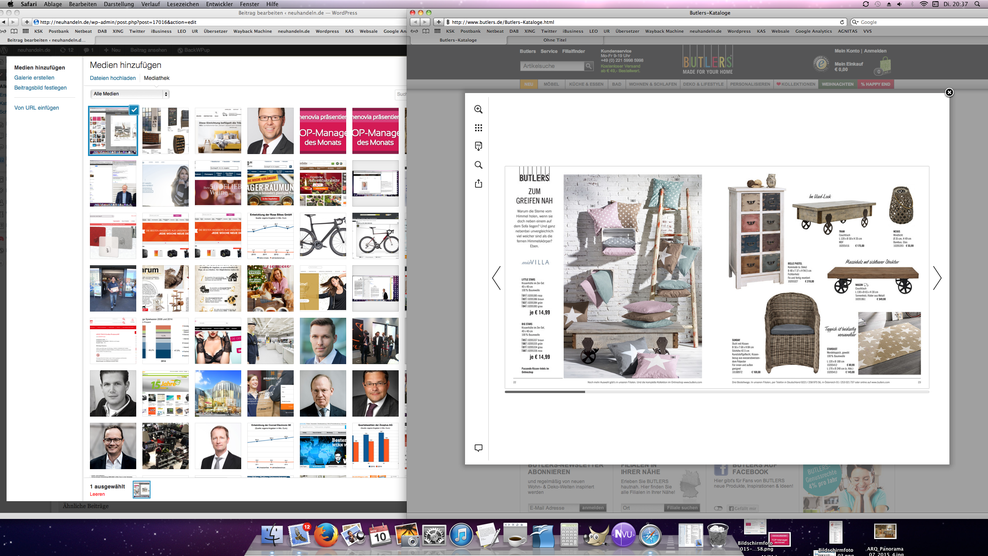Click the catalog page progress bar
988x556 pixels.
pyautogui.click(x=717, y=391)
